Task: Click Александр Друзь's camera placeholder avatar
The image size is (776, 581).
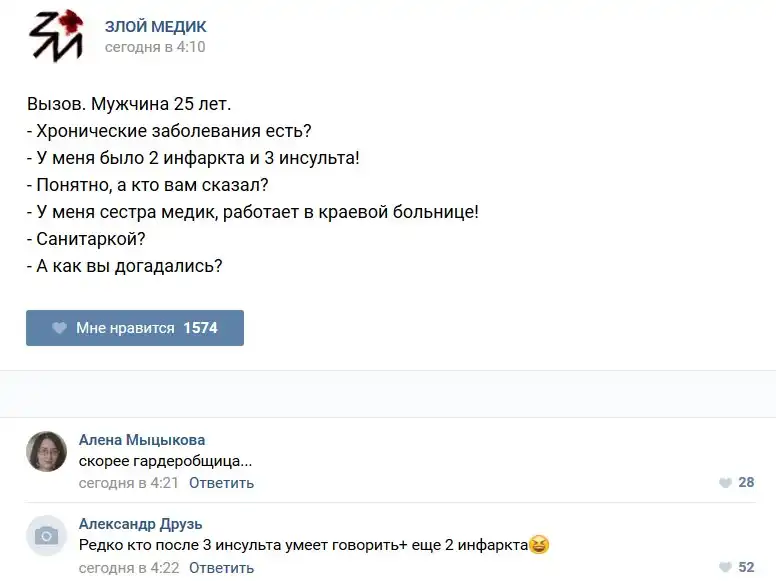Action: (x=46, y=536)
